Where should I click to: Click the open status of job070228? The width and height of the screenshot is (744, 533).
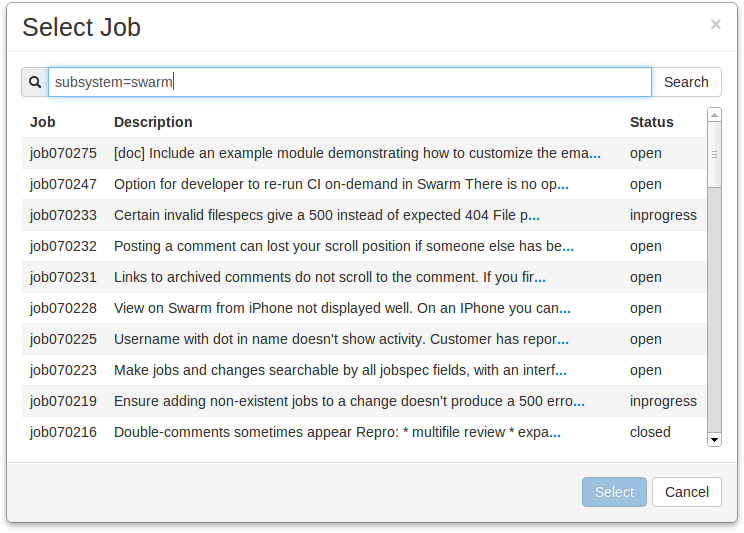pos(645,308)
